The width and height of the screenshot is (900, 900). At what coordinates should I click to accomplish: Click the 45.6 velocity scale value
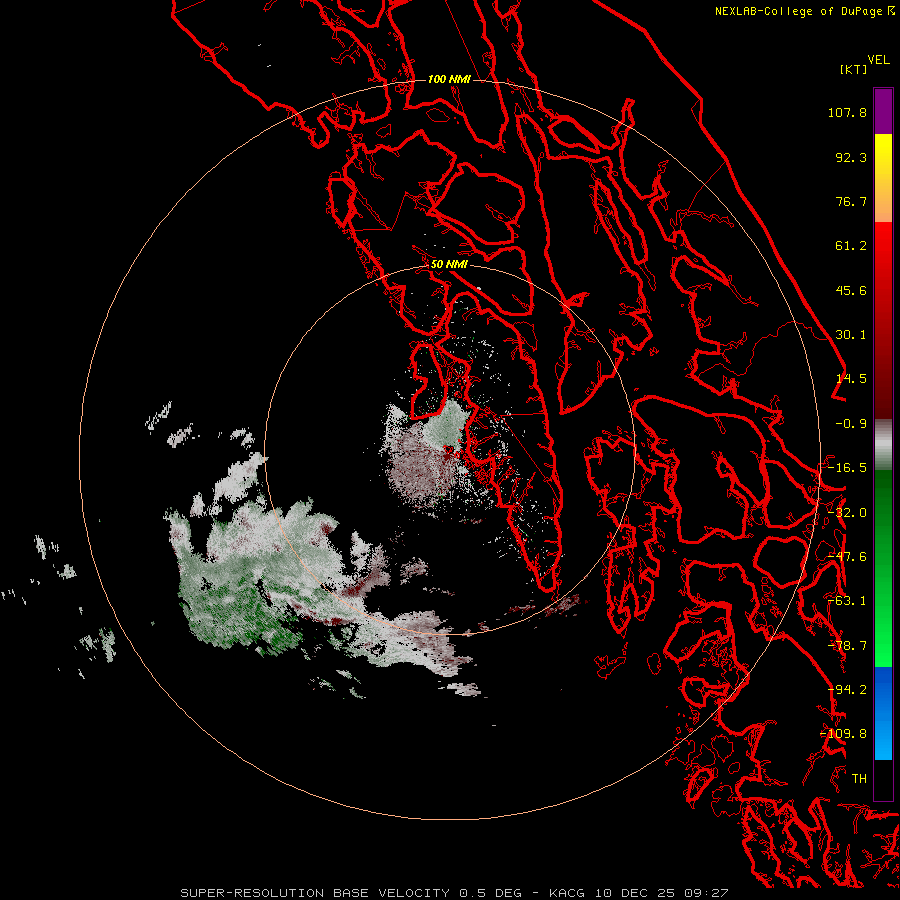click(851, 290)
